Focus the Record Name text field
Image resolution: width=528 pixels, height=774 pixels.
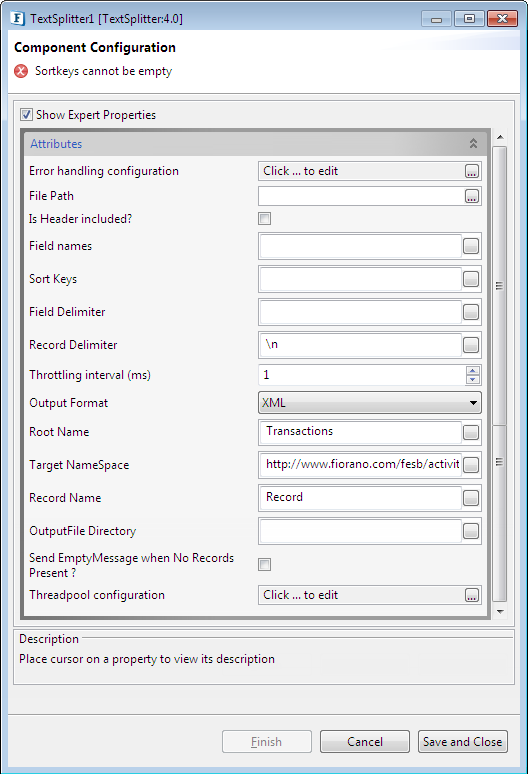(x=361, y=498)
